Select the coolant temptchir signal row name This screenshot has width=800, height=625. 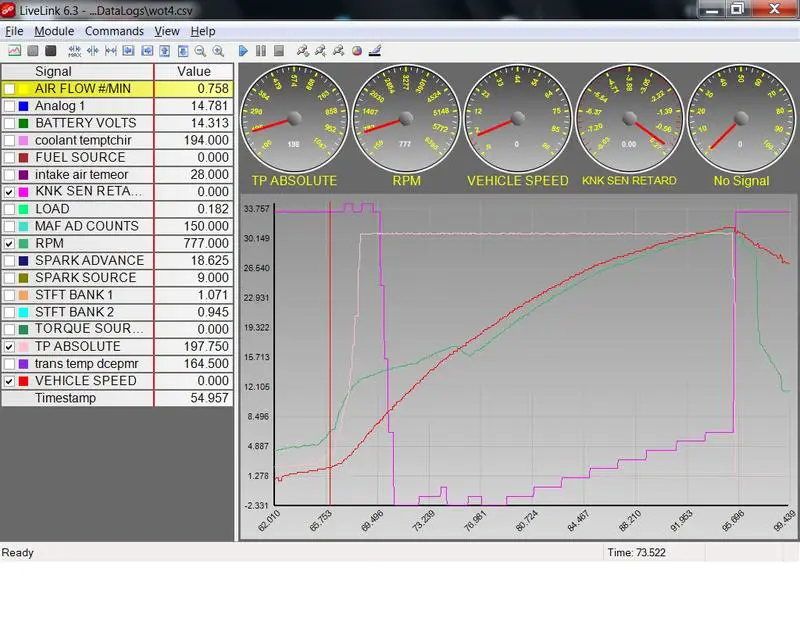(x=83, y=140)
